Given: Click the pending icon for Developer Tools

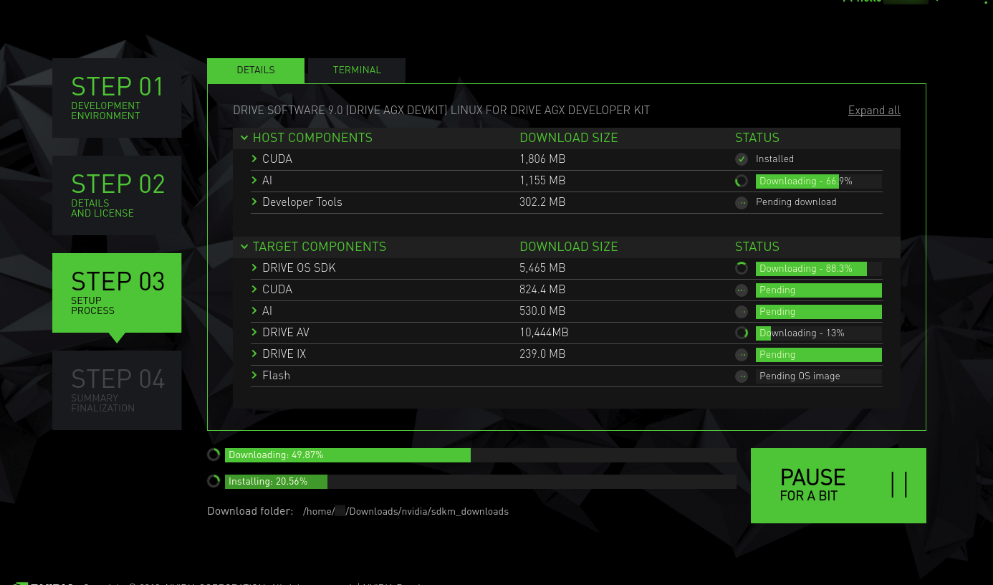Looking at the screenshot, I should tap(742, 203).
